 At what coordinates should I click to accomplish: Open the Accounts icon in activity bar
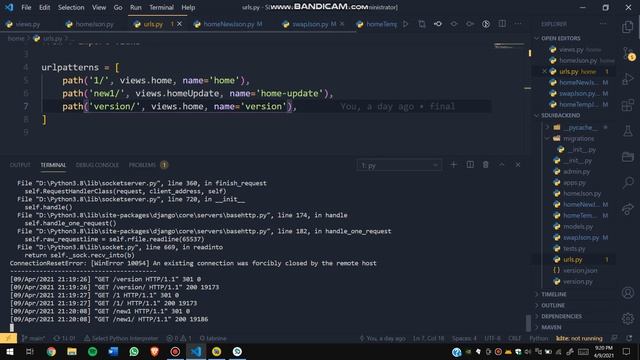(628, 293)
